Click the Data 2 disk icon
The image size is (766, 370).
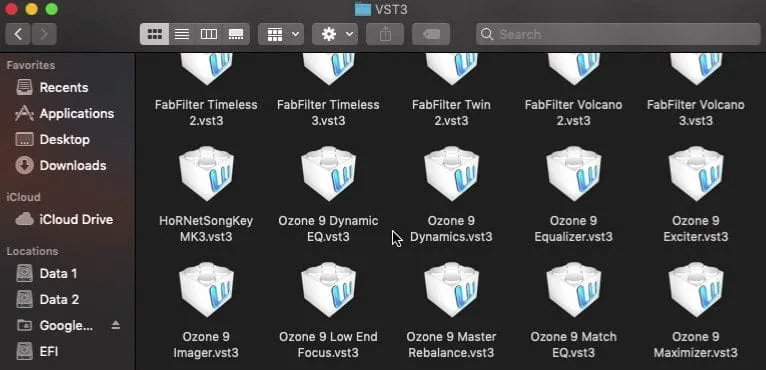pos(24,299)
